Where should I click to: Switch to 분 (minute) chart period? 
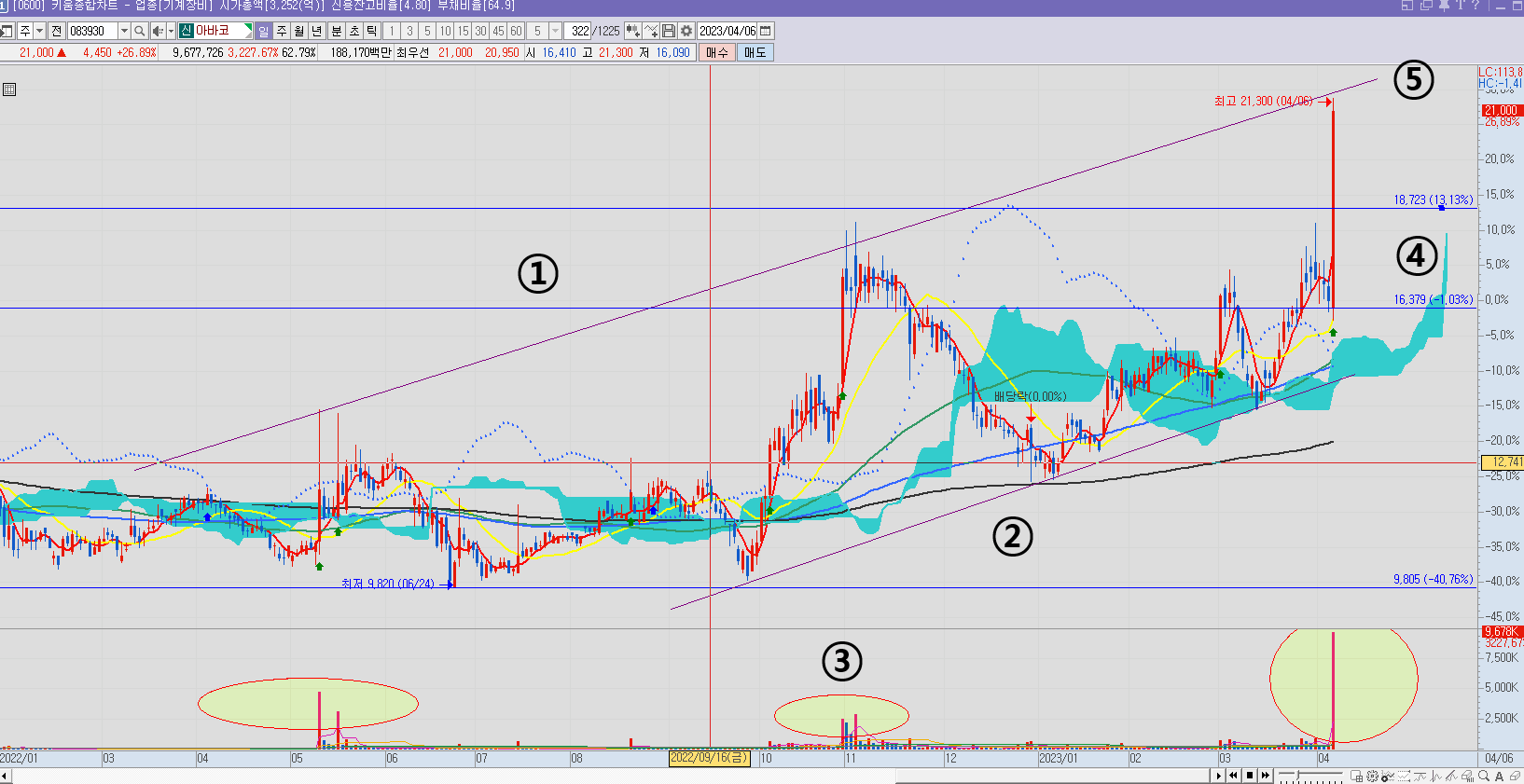pos(337,31)
